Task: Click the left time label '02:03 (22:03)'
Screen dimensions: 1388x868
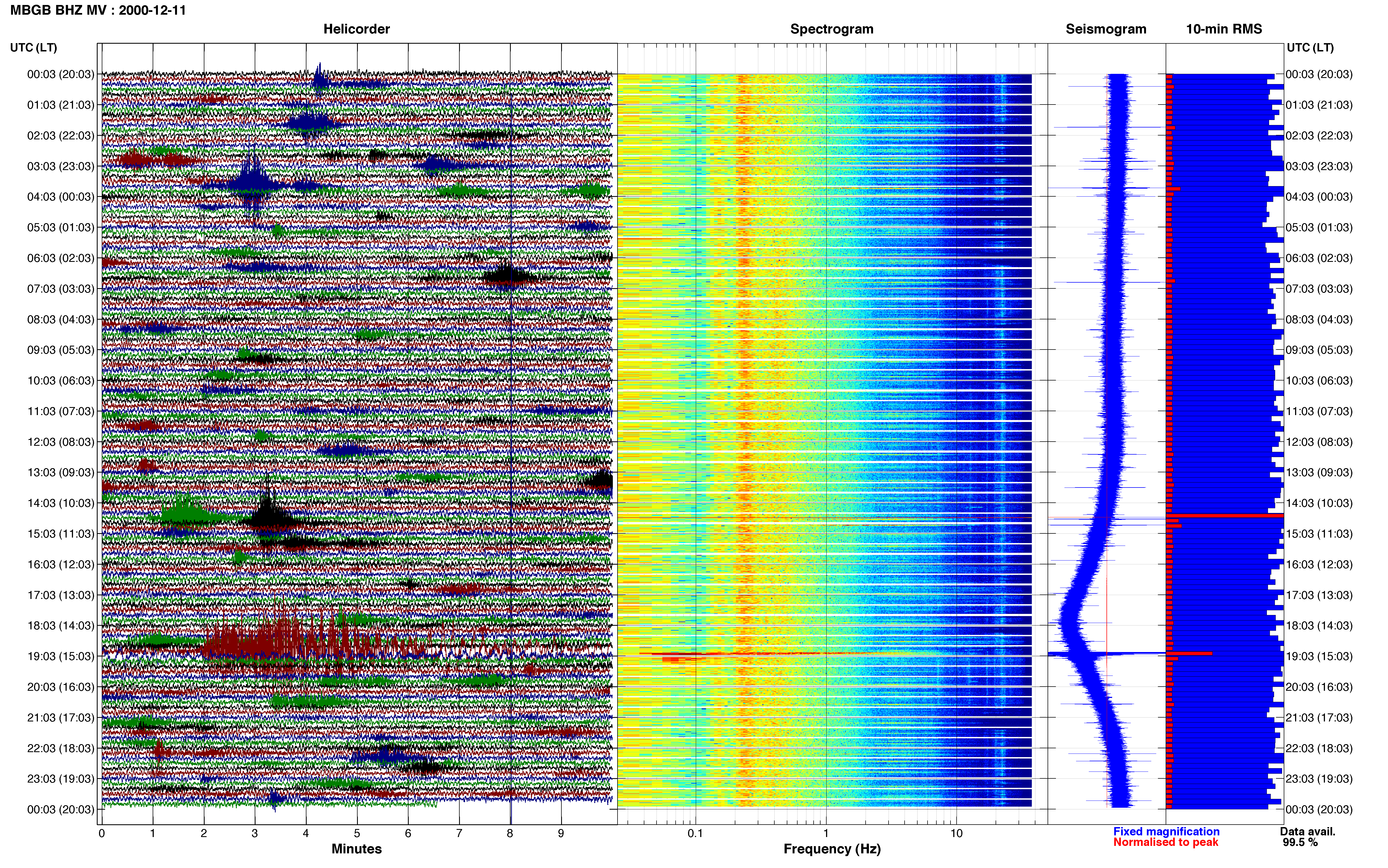Action: click(60, 135)
